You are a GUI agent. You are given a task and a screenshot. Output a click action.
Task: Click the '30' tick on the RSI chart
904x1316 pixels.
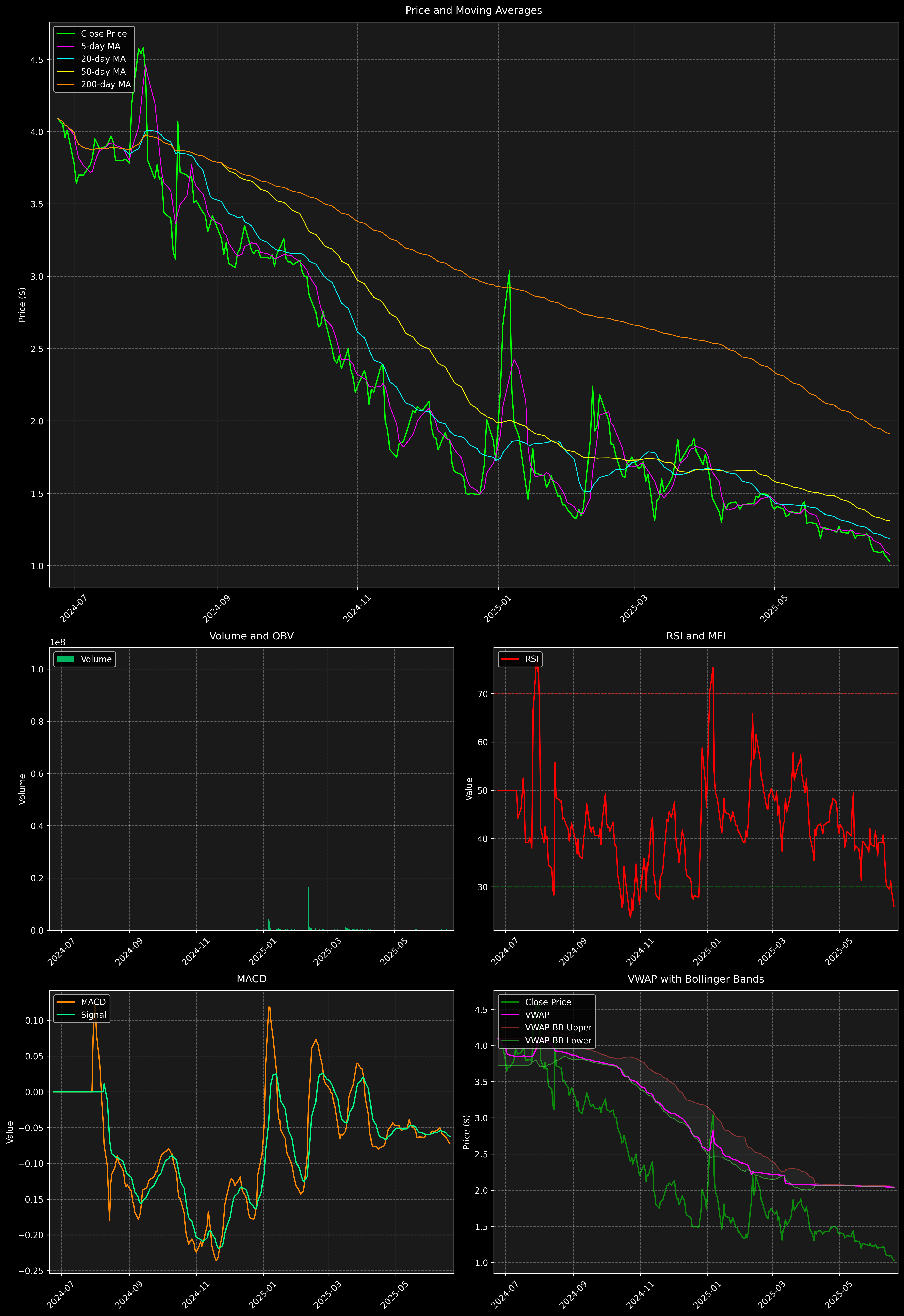(483, 887)
